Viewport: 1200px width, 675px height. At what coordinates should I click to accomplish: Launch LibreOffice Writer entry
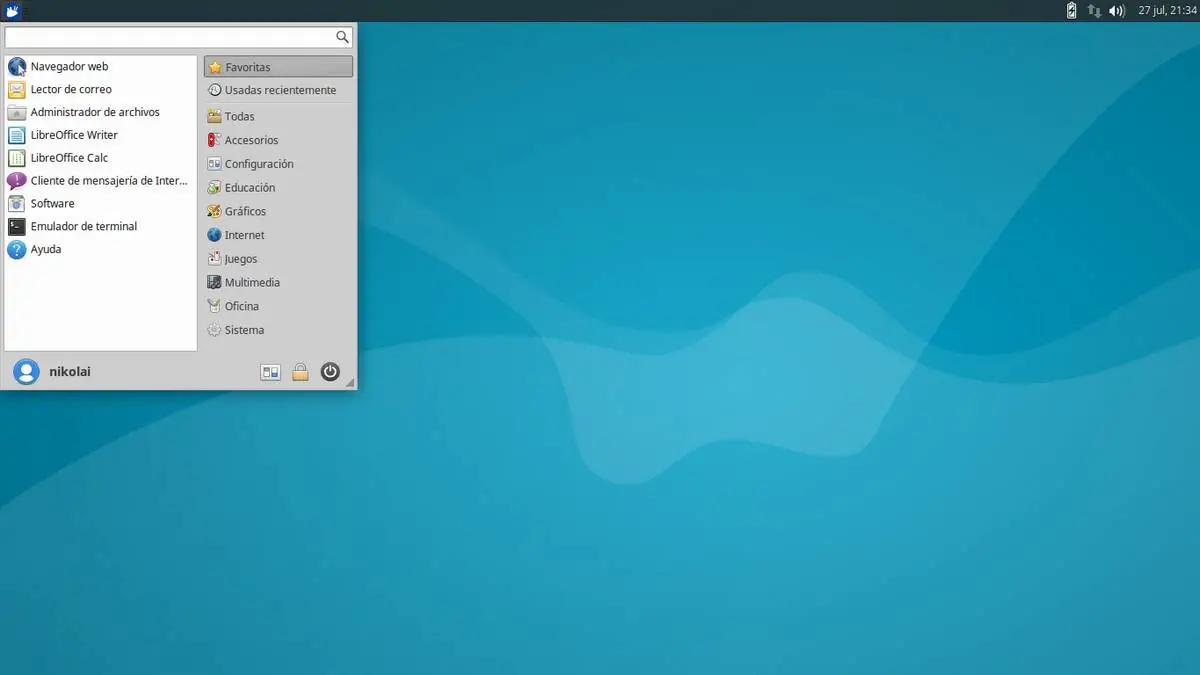100,135
